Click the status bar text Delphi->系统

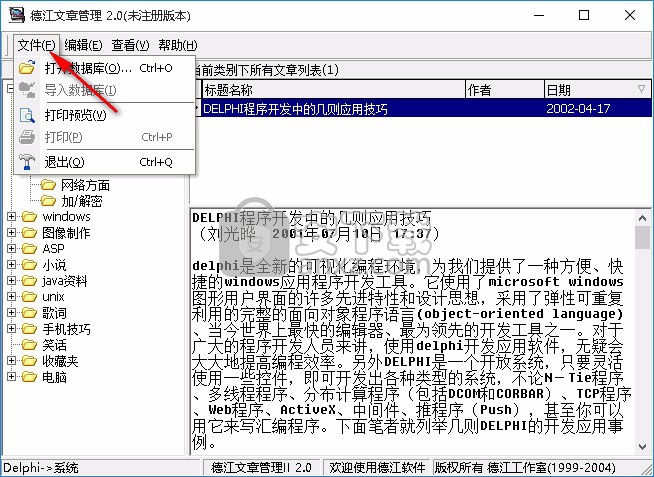coord(41,468)
